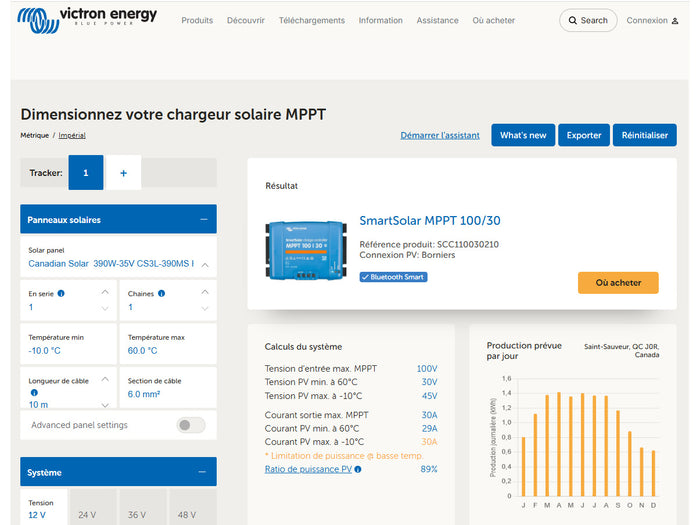Enable the Advanced panel settings toggle
The image size is (700, 525).
tap(190, 425)
